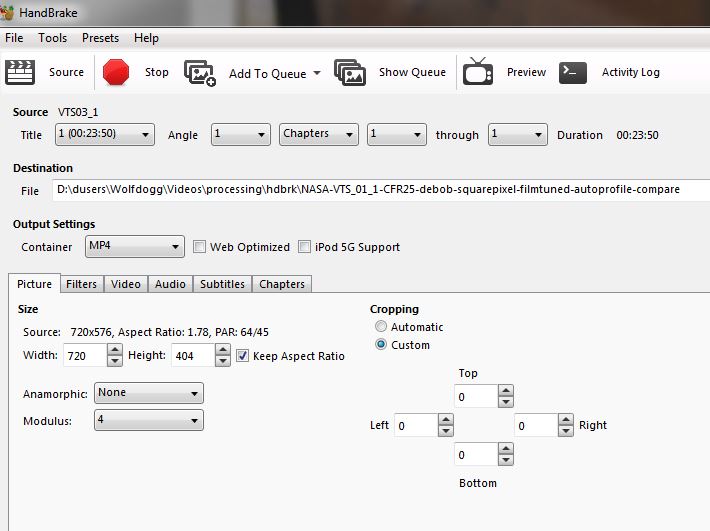The height and width of the screenshot is (531, 710).
Task: Select the Custom cropping radio button
Action: [381, 344]
